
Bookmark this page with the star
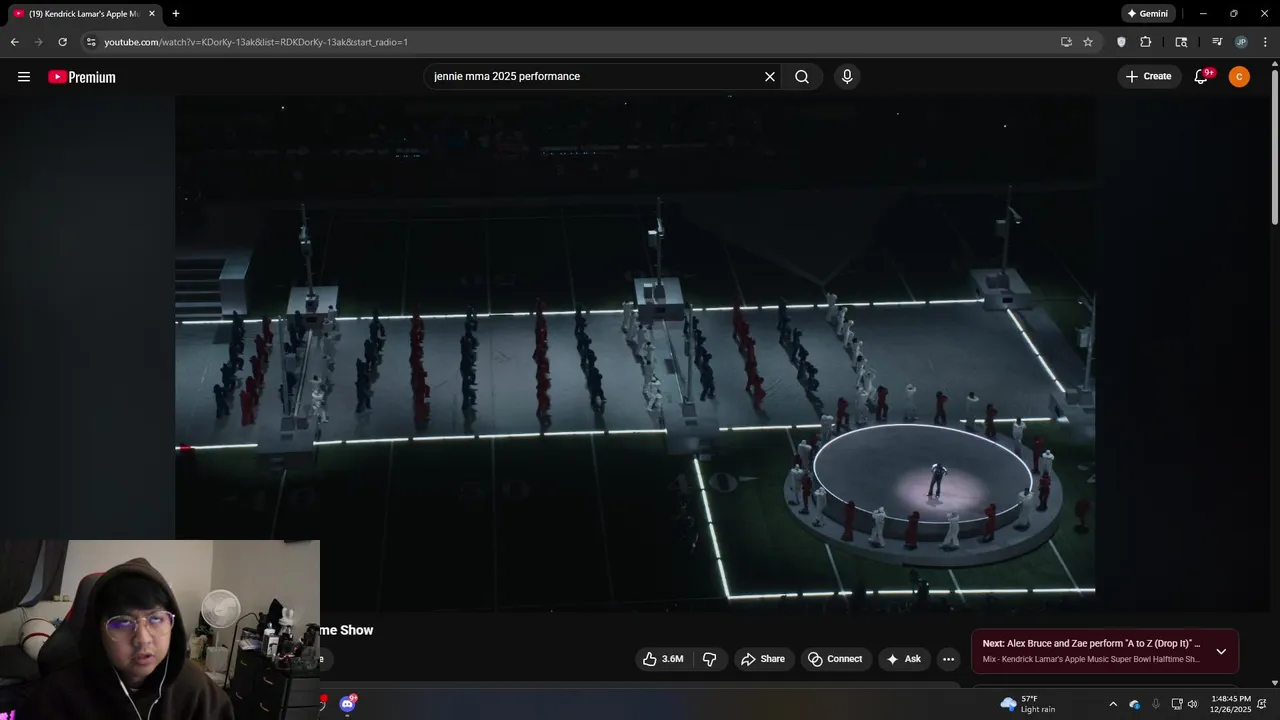pyautogui.click(x=1088, y=42)
